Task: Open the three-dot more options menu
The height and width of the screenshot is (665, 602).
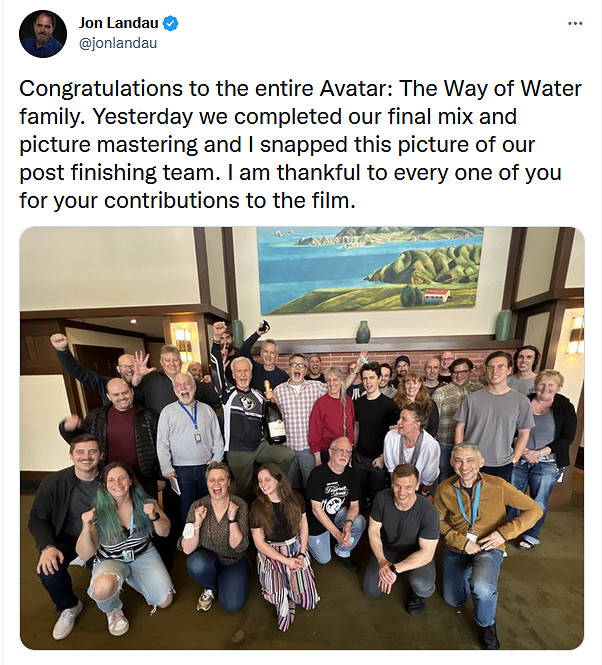Action: click(574, 22)
